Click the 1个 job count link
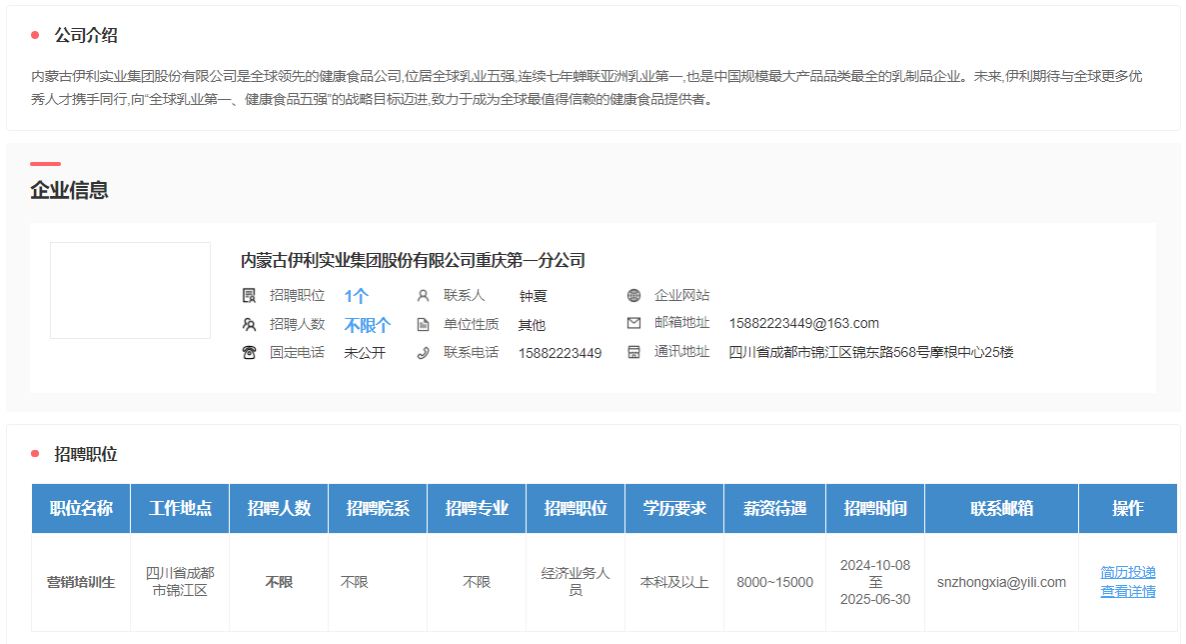This screenshot has height=644, width=1186. click(356, 296)
